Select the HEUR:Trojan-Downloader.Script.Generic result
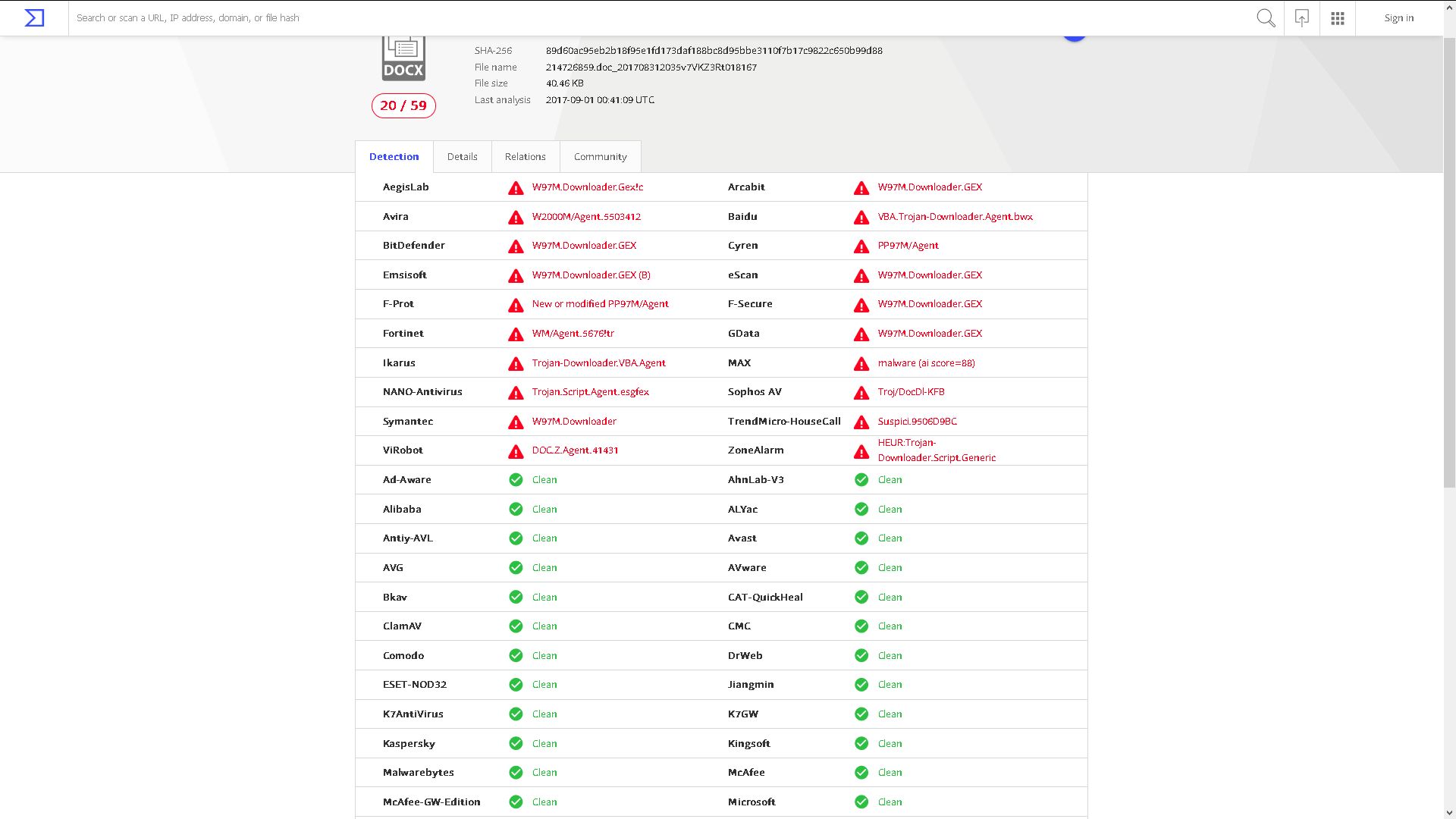 tap(937, 450)
